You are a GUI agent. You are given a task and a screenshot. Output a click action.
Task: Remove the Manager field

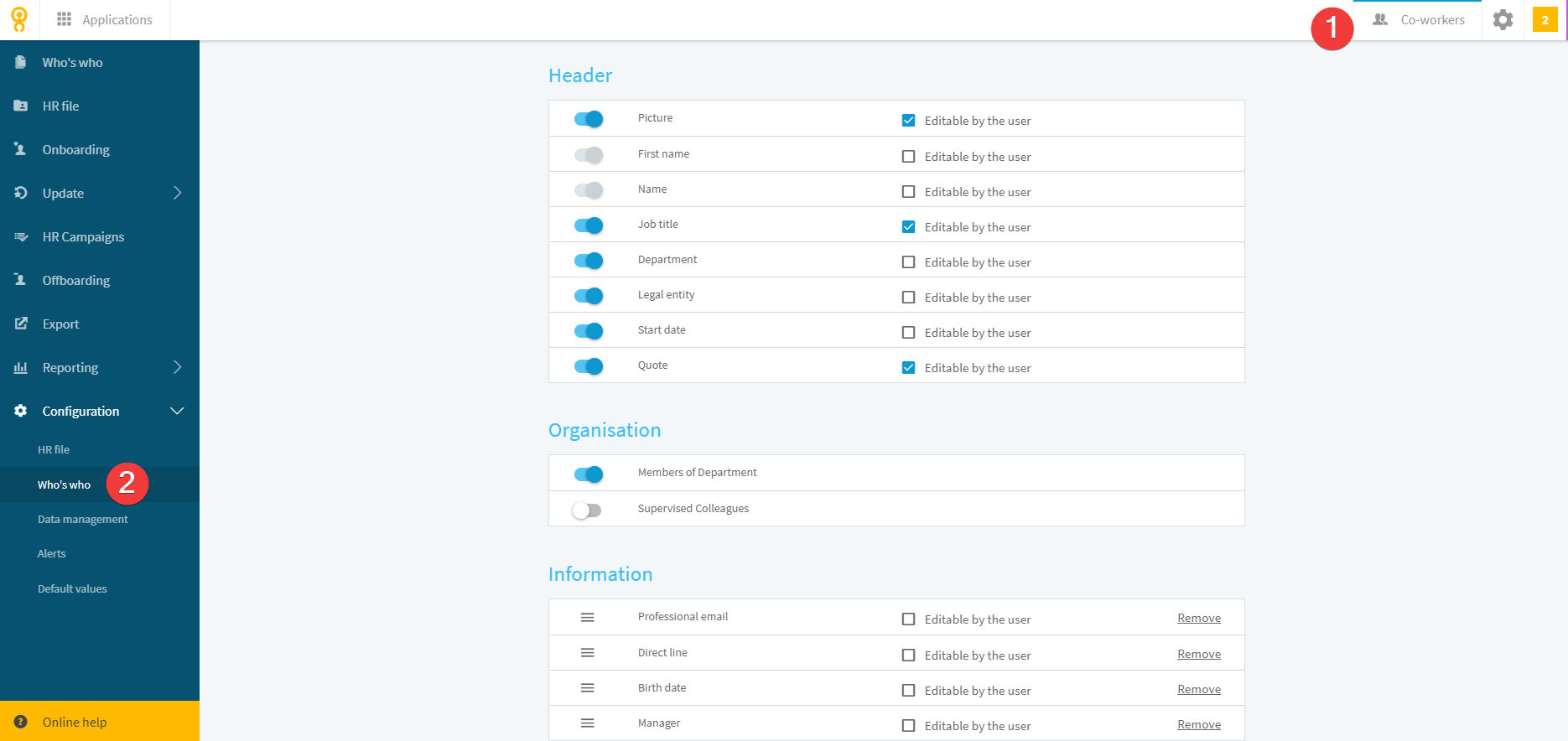click(1199, 724)
